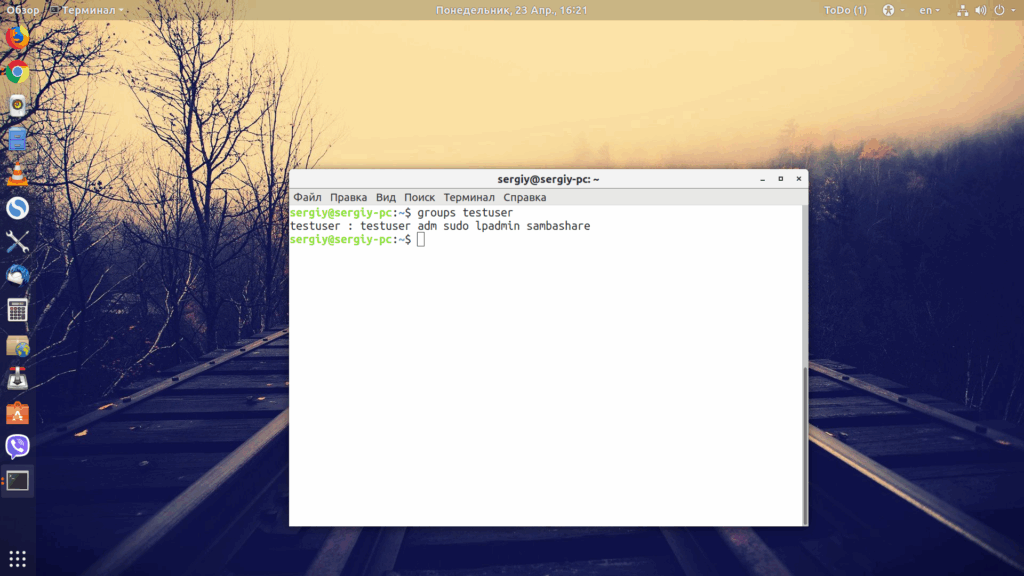Viewport: 1024px width, 576px height.
Task: Open Google Chrome from the dock
Action: (18, 71)
